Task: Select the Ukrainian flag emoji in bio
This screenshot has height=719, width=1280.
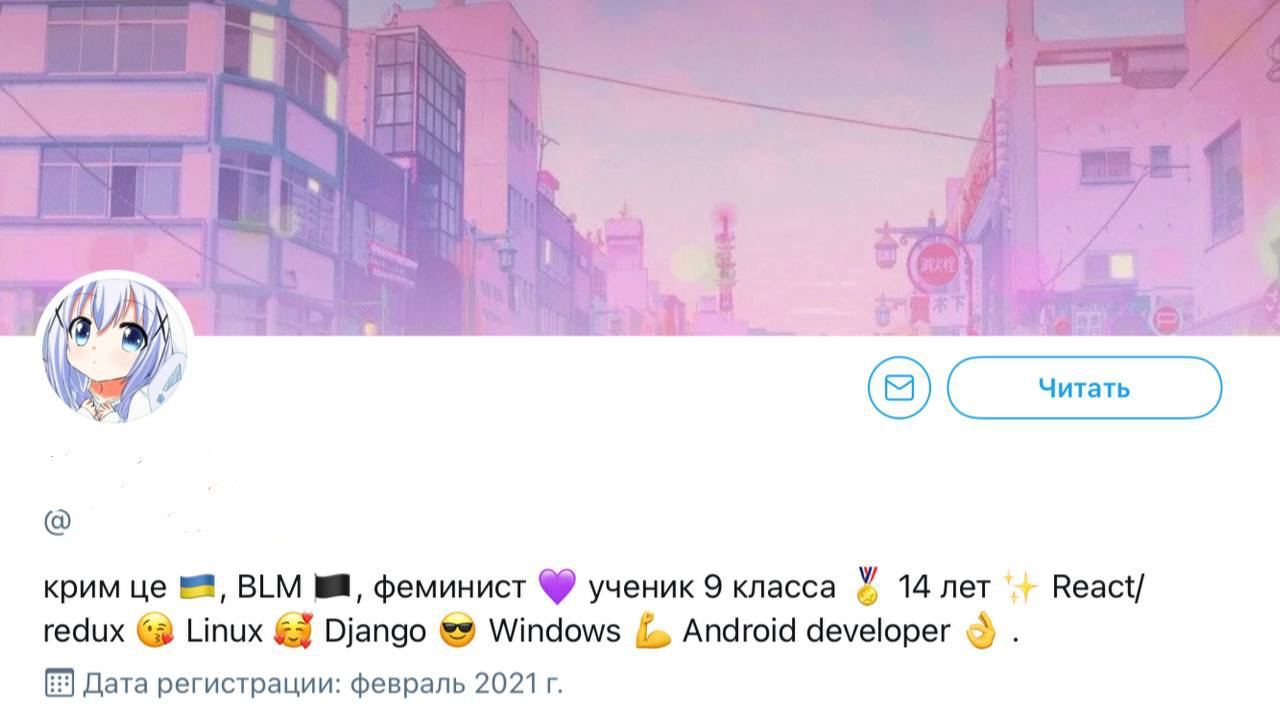Action: (198, 587)
